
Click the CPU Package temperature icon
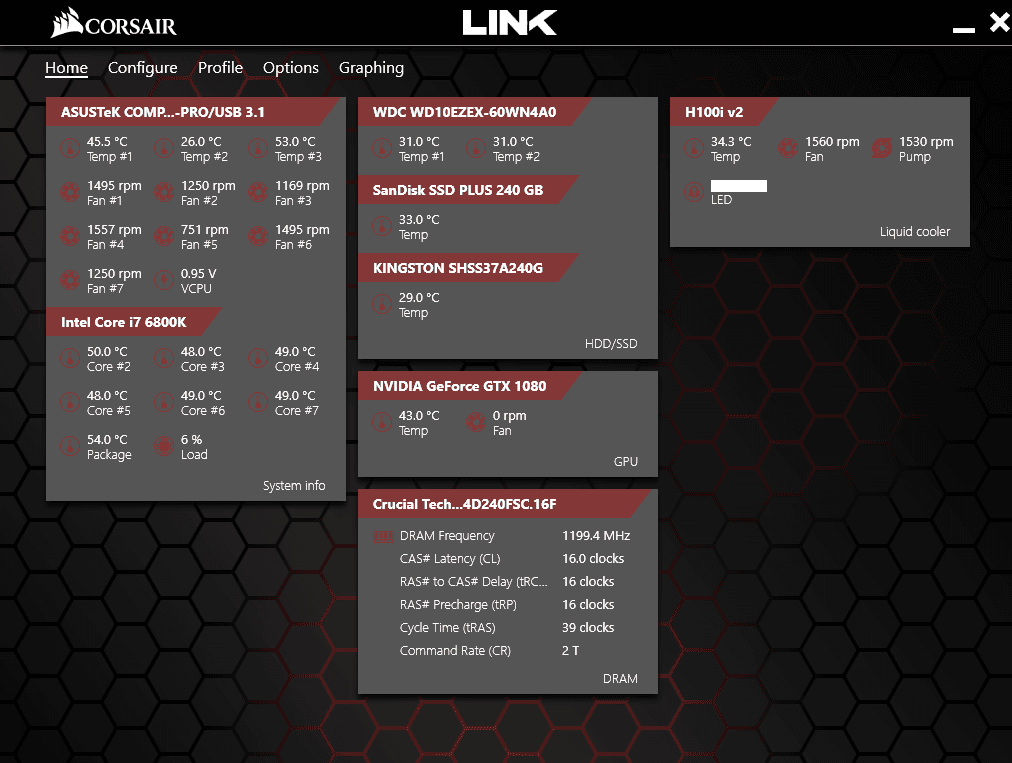point(70,446)
